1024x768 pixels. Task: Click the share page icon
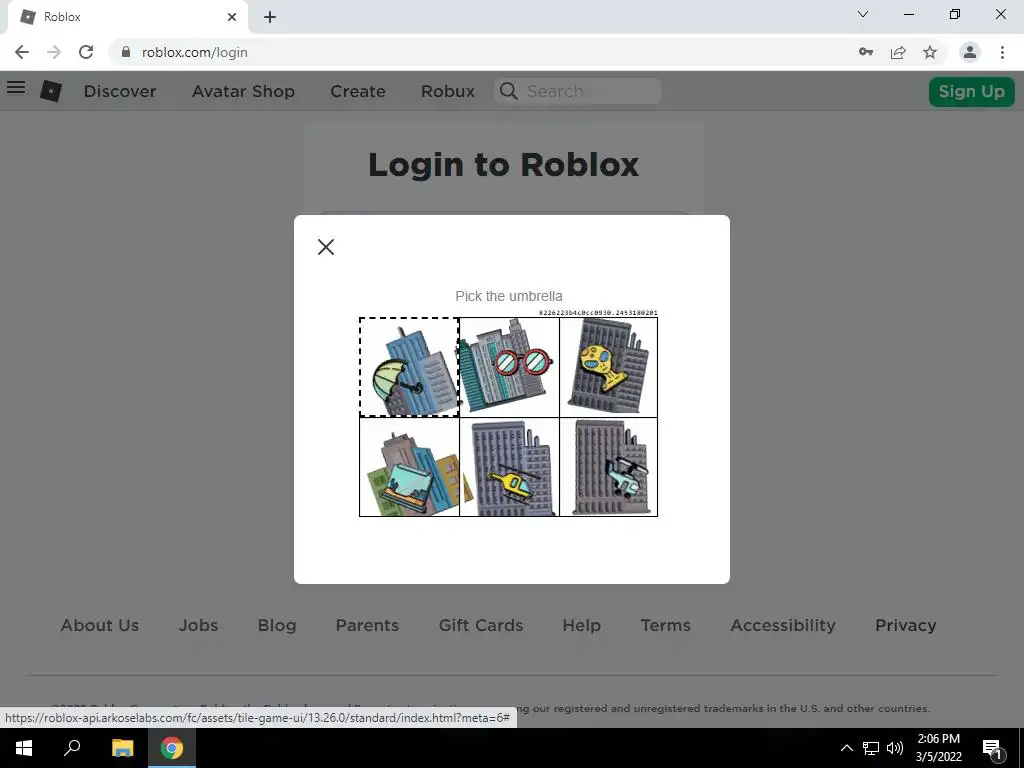click(898, 52)
